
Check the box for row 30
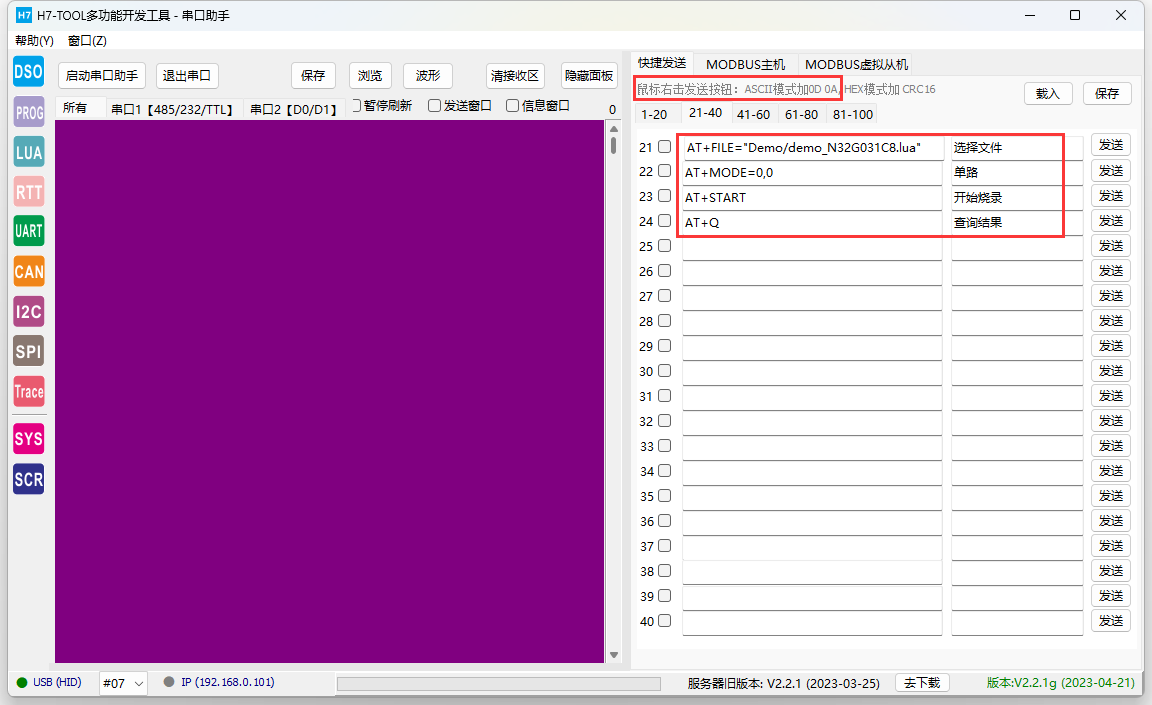pos(664,371)
